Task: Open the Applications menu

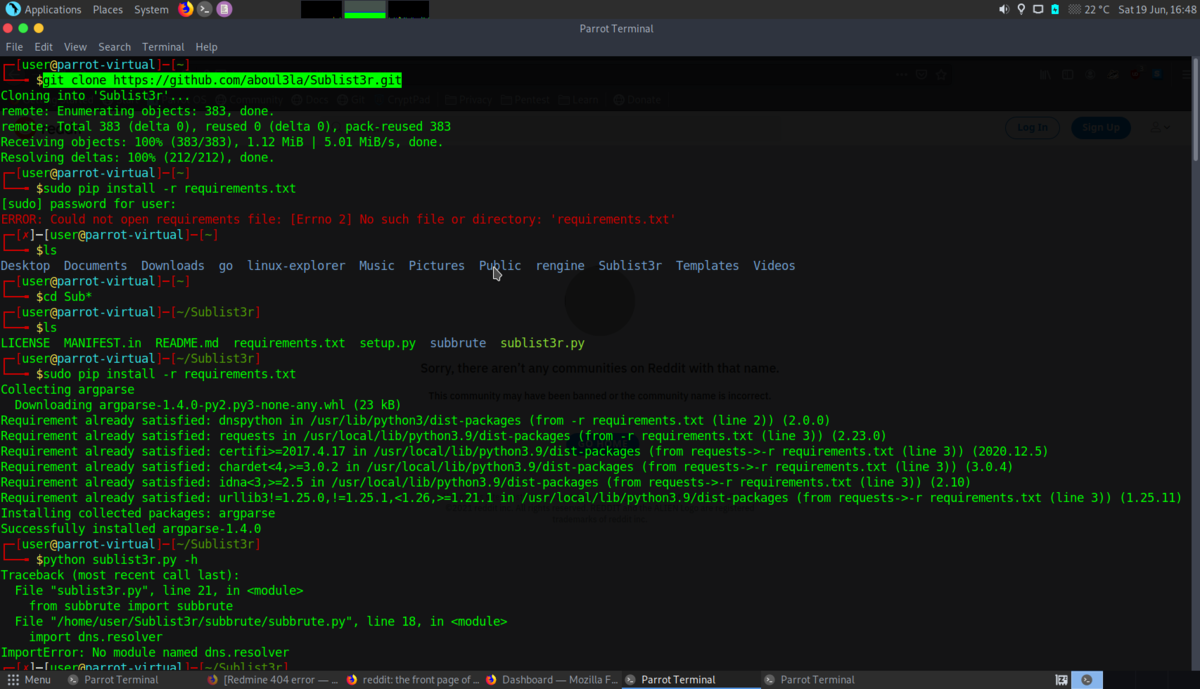Action: point(53,9)
